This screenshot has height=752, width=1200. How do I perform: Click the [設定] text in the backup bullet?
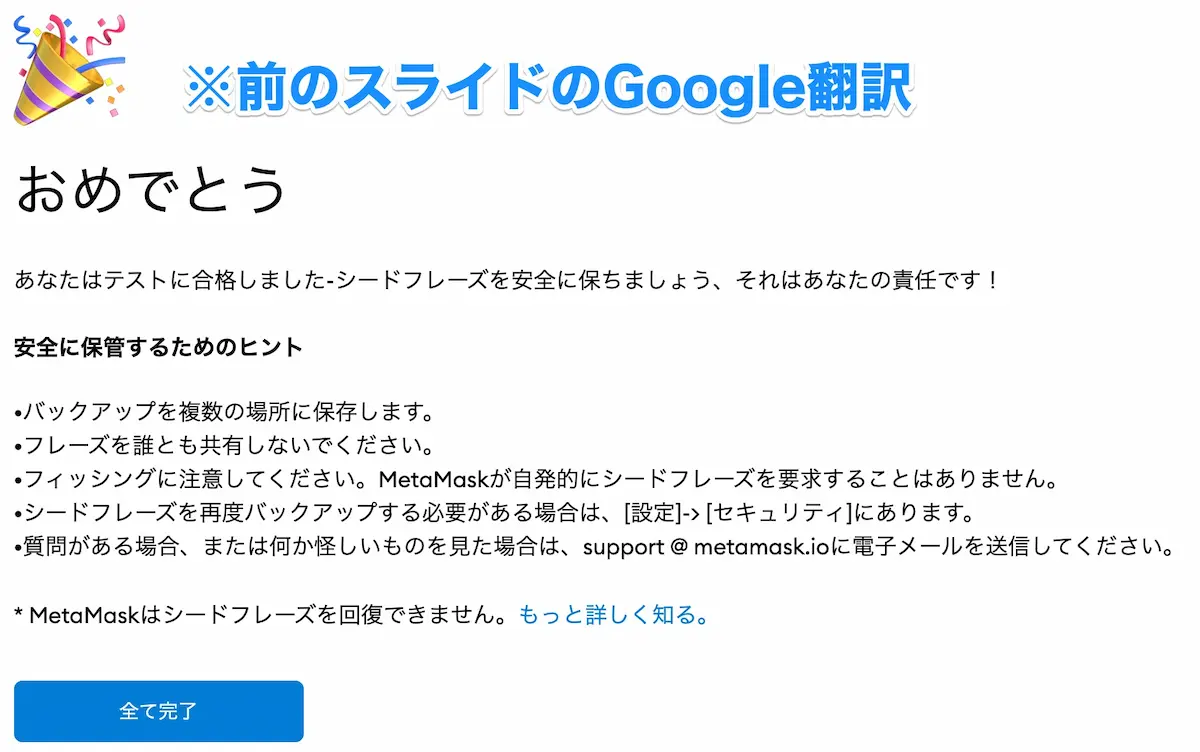click(655, 513)
